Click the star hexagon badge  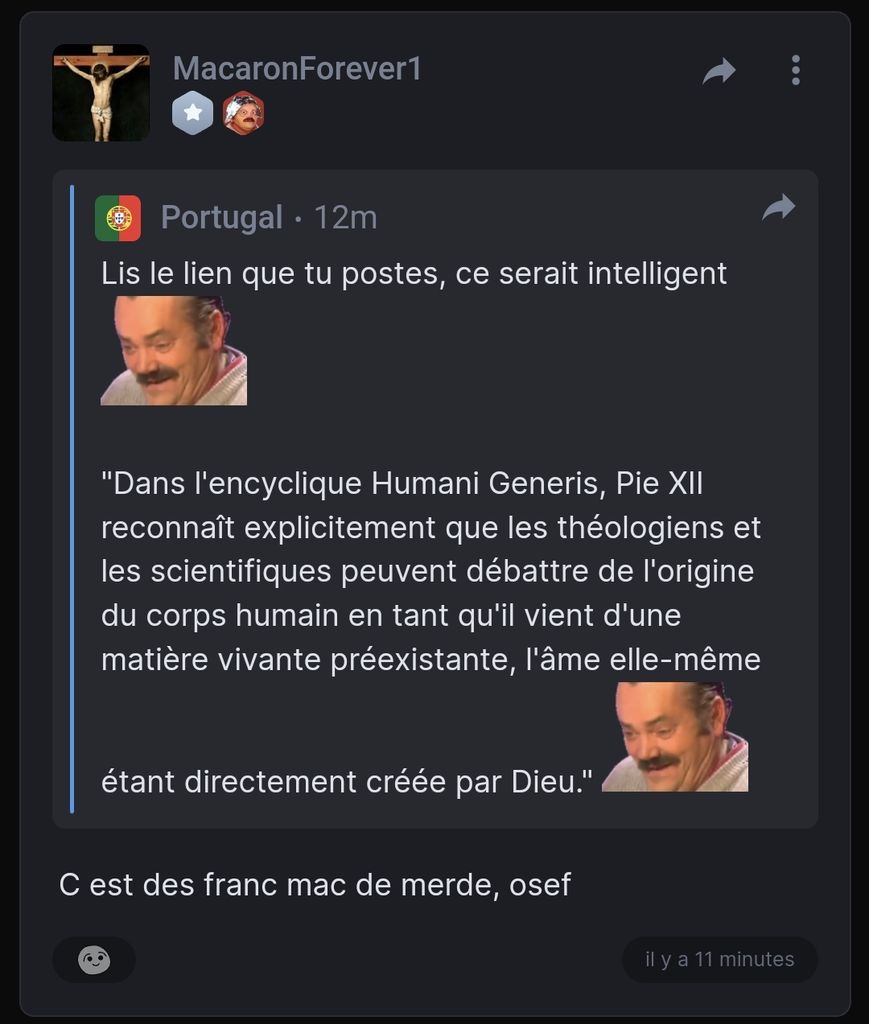click(193, 114)
